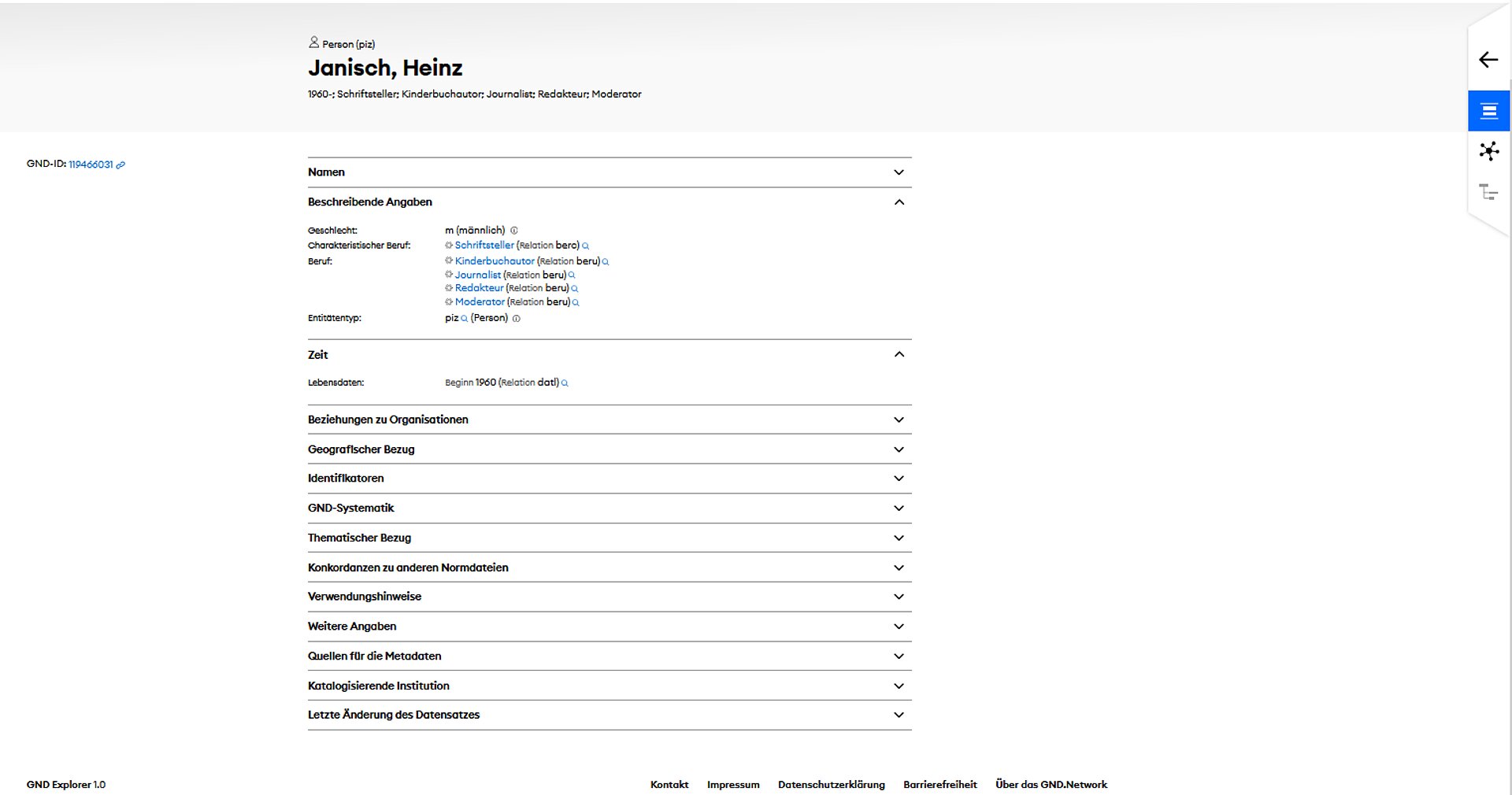Expand Letzte Änderung des Datensatzes
1512x795 pixels.
pos(610,715)
